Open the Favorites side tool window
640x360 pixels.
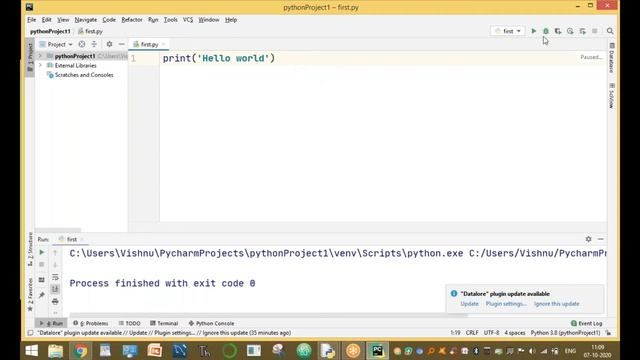[30, 294]
